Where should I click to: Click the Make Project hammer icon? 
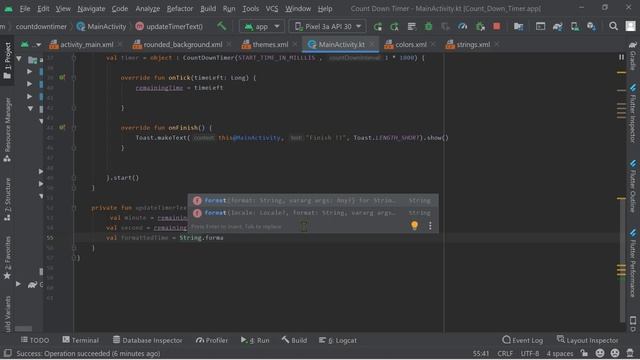222,26
